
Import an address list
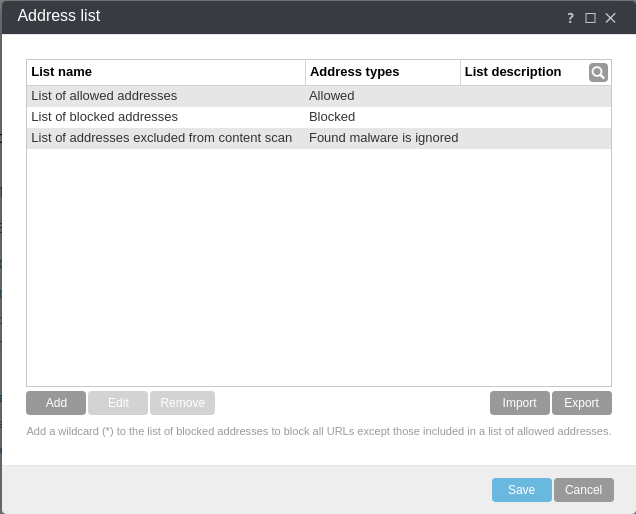coord(519,403)
